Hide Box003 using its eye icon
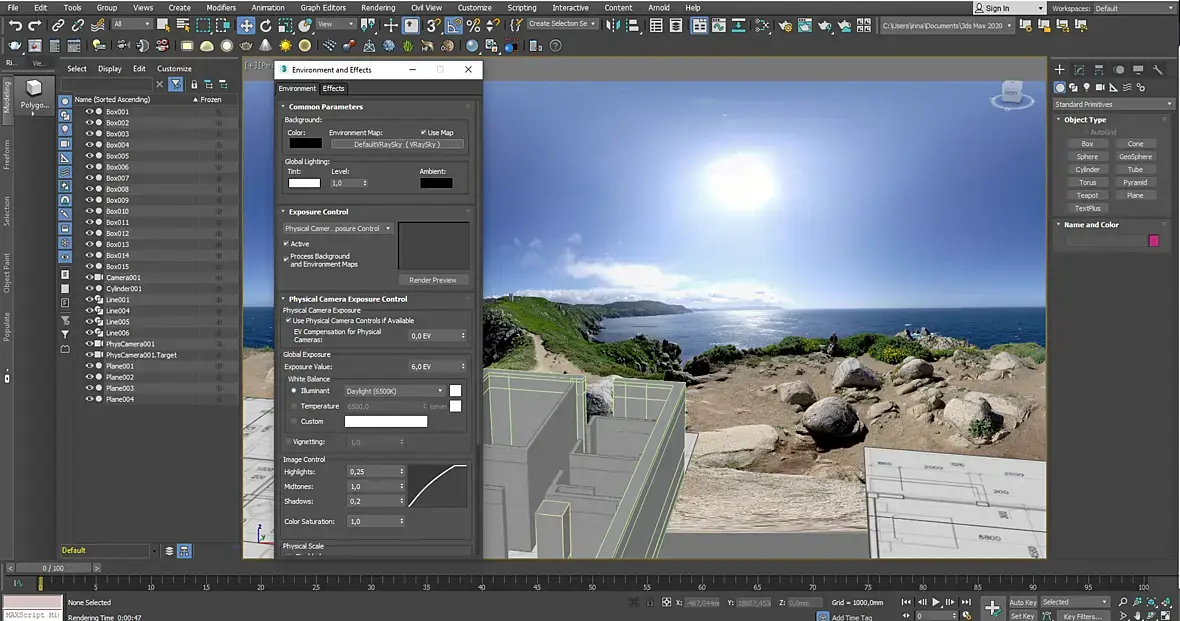Viewport: 1180px width, 621px height. 89,134
